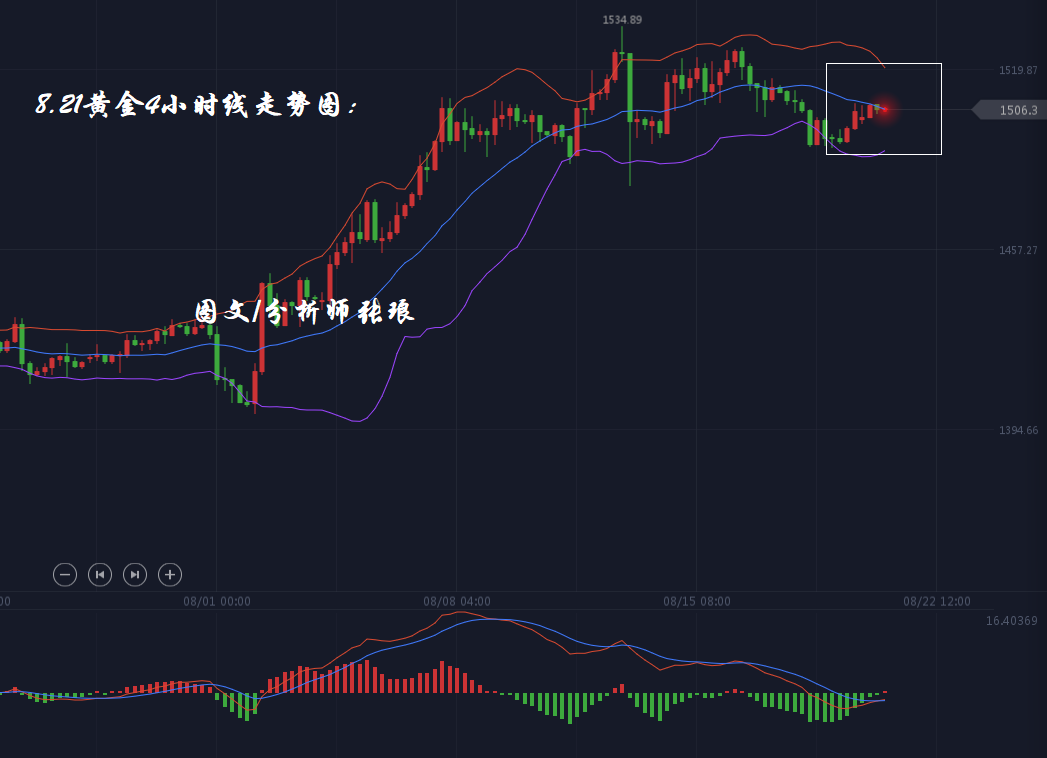The image size is (1047, 758).
Task: Zoom out the chart with minus button
Action: point(65,575)
